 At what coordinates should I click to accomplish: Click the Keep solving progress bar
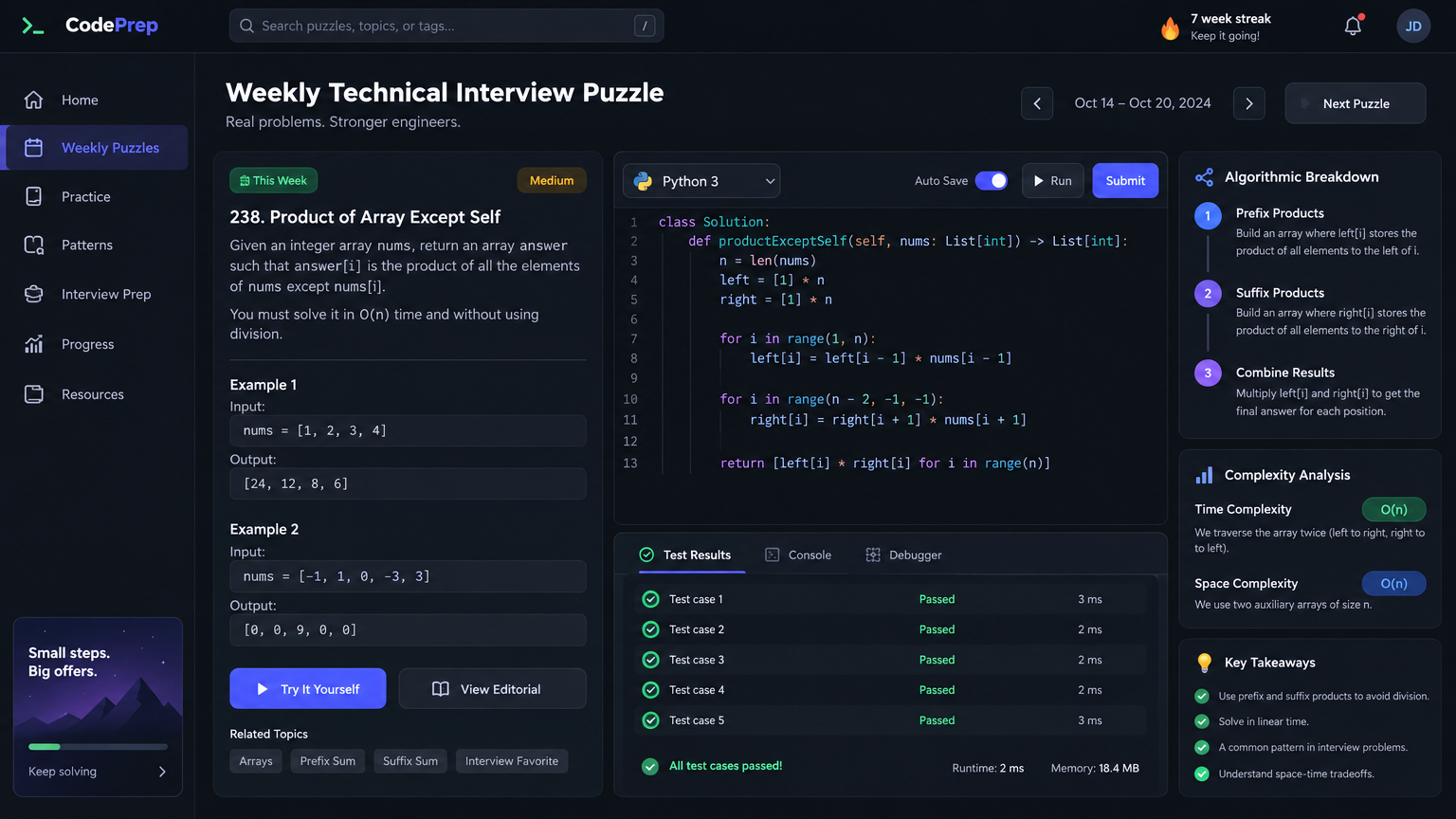pyautogui.click(x=98, y=747)
